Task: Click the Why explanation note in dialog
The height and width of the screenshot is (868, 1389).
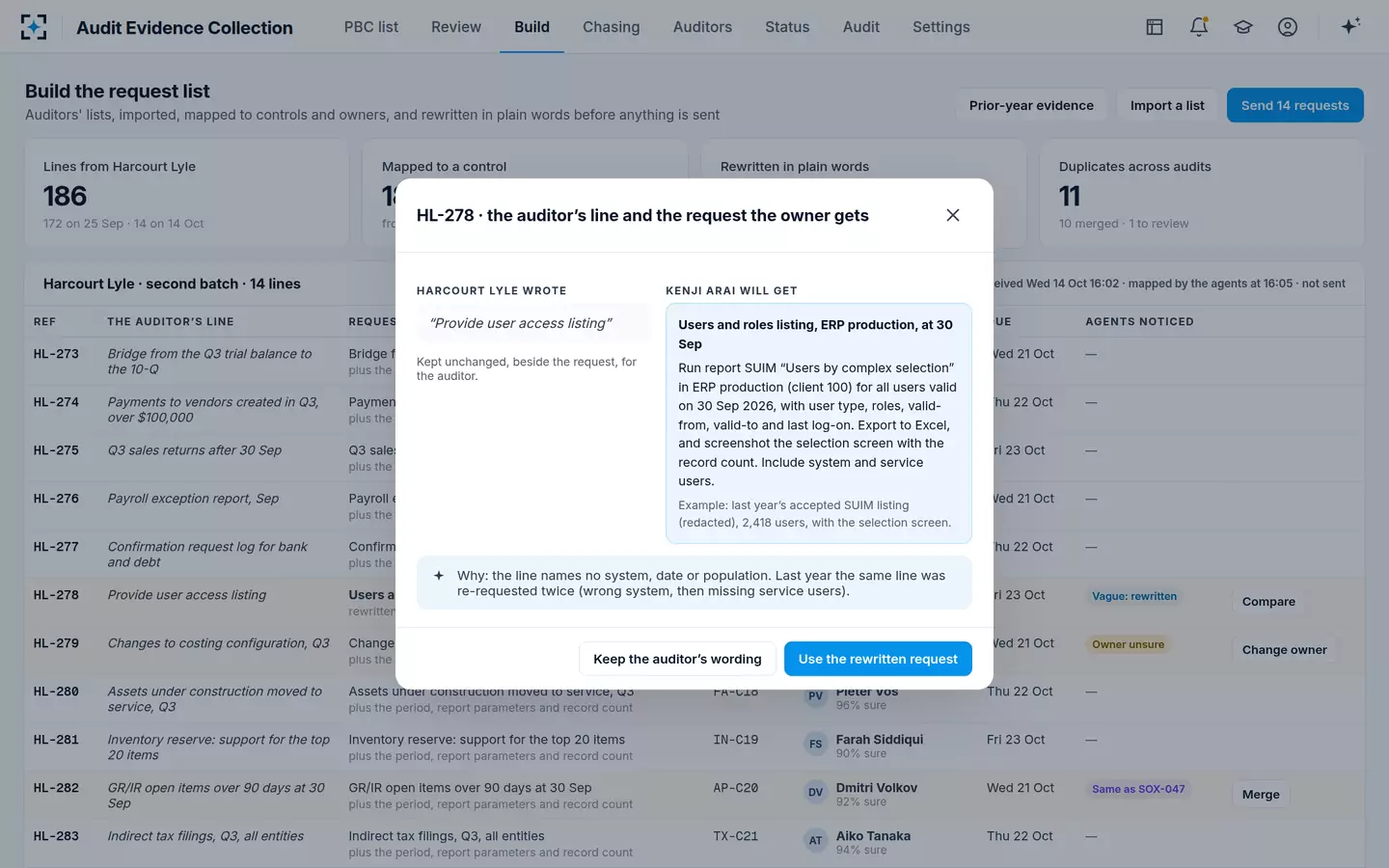Action: (x=694, y=583)
